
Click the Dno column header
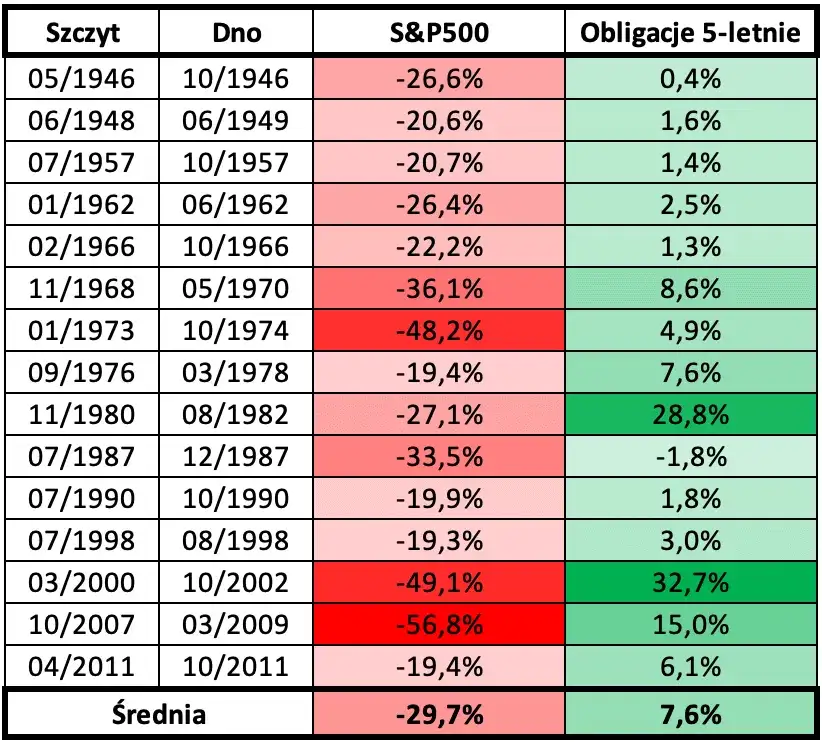click(236, 33)
